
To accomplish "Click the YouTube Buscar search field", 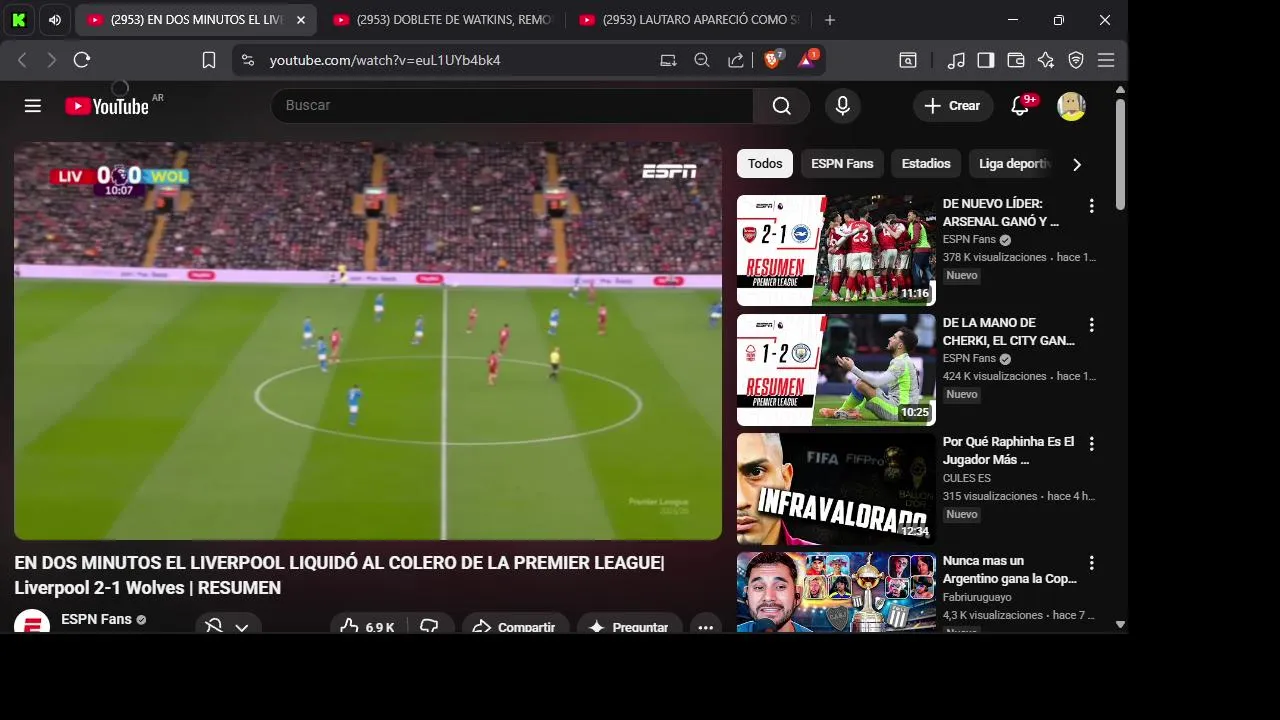I will coord(512,106).
